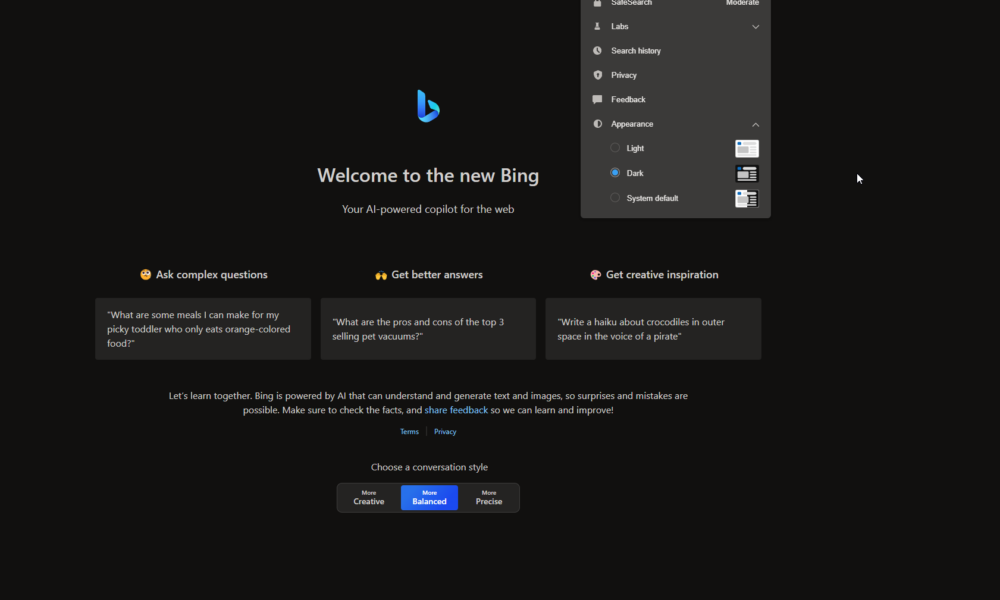The width and height of the screenshot is (1000, 600).
Task: Open the Feedback menu entry
Action: point(675,99)
